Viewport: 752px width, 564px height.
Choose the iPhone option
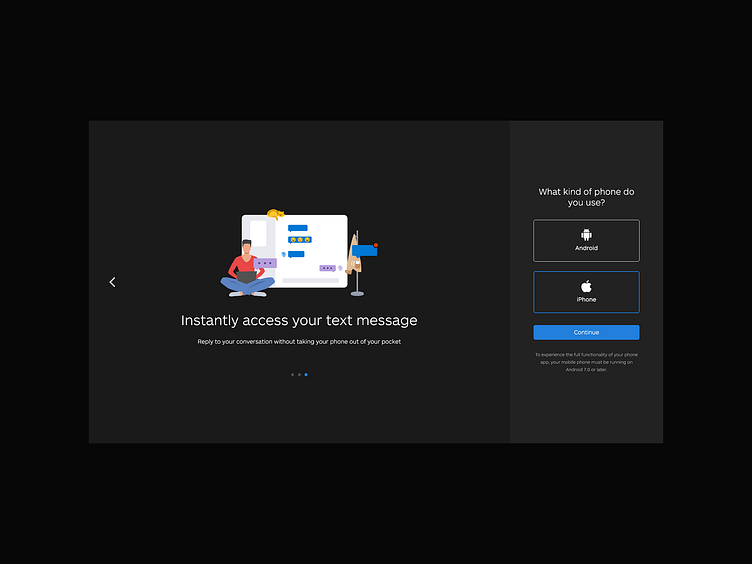586,292
